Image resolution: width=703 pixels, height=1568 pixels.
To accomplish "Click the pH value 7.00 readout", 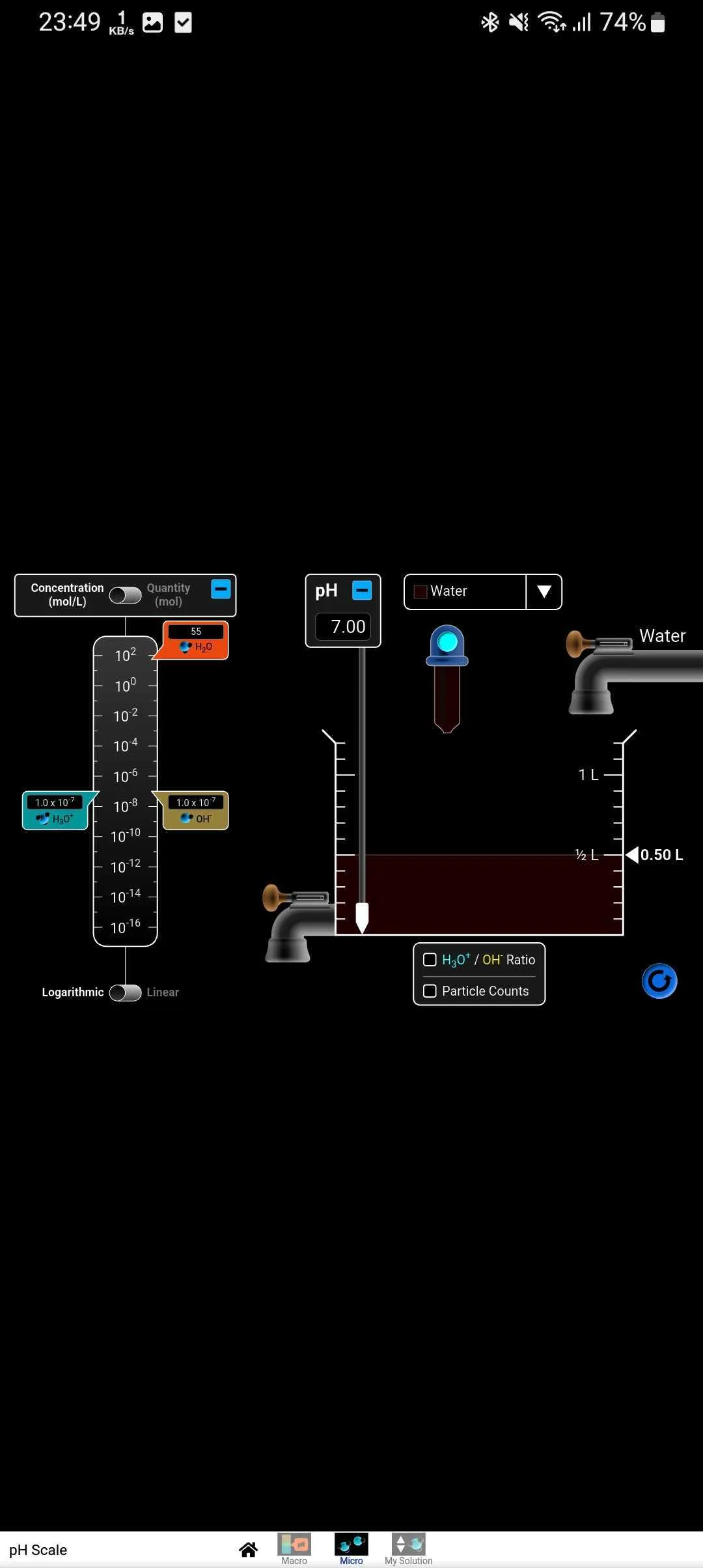I will coord(343,626).
